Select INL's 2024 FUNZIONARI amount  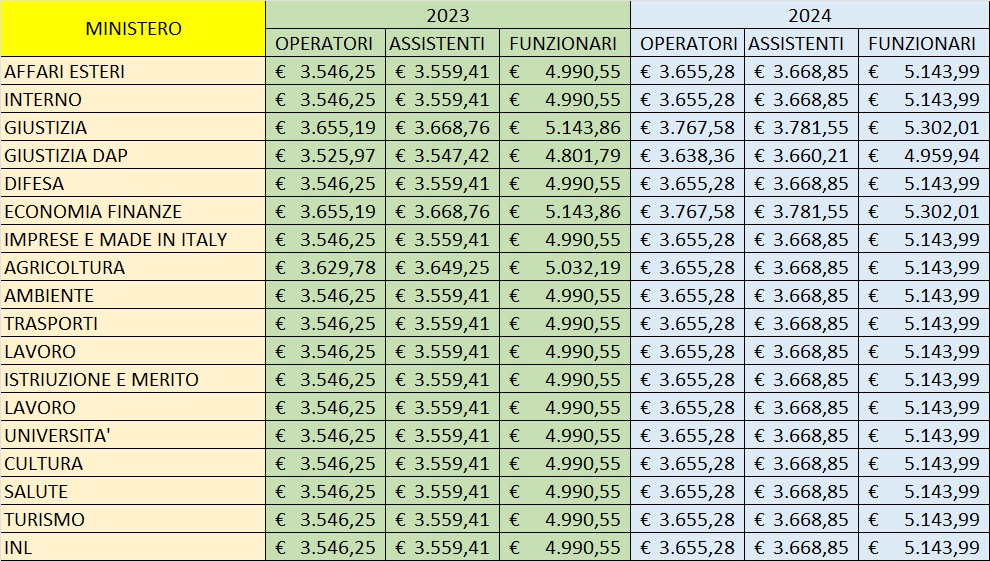(x=924, y=546)
